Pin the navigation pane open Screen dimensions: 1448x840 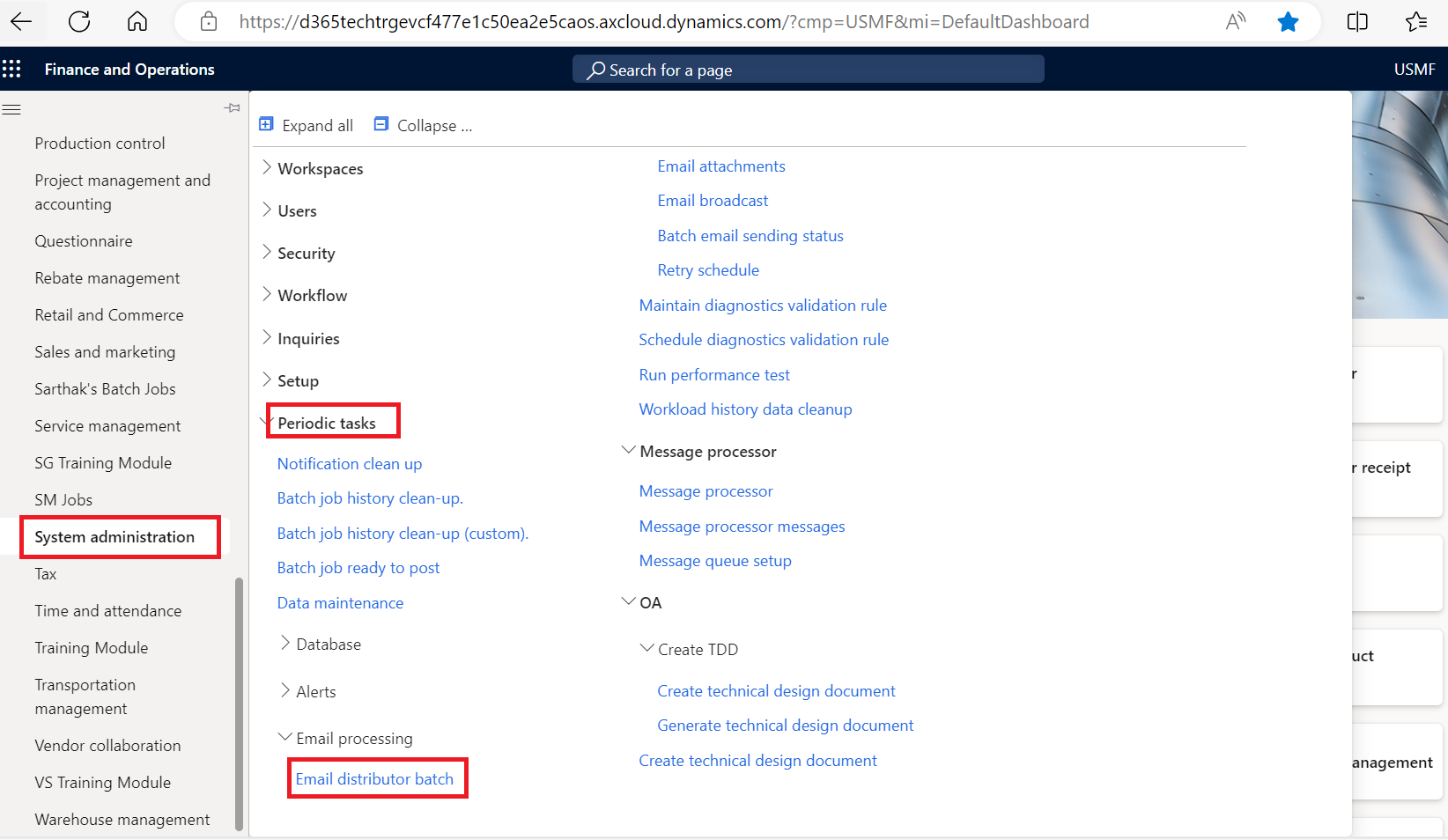[232, 107]
